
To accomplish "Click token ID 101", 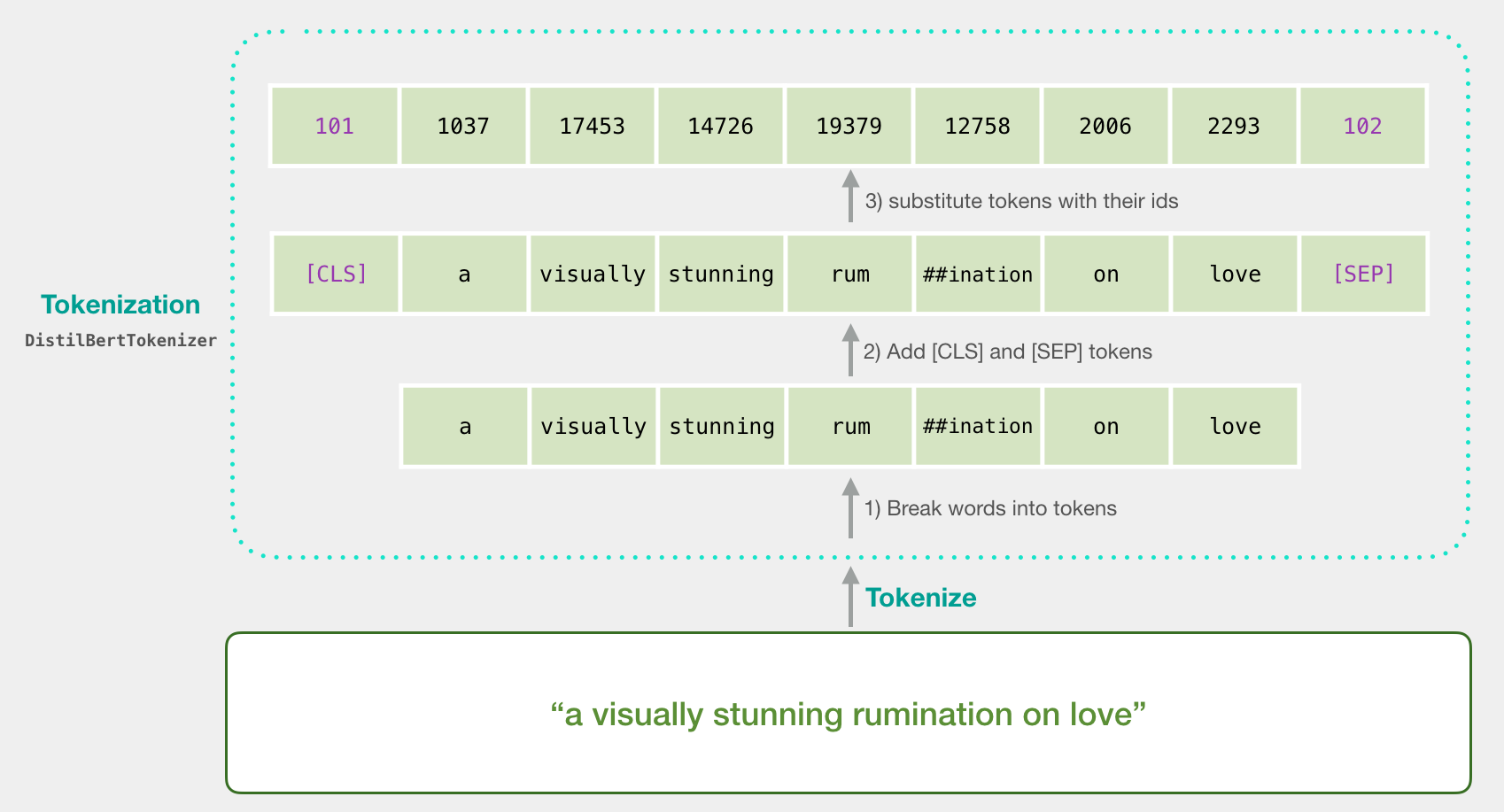I will [x=335, y=126].
